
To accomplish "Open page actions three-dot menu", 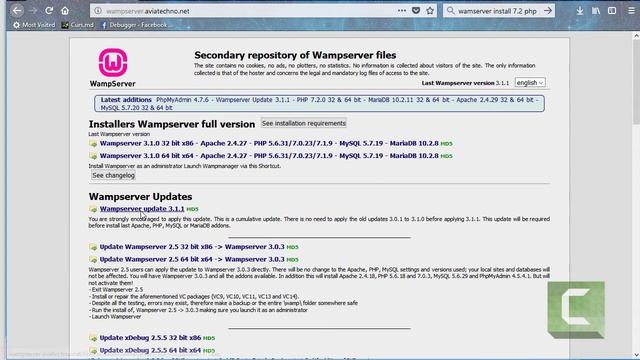I will pyautogui.click(x=402, y=11).
